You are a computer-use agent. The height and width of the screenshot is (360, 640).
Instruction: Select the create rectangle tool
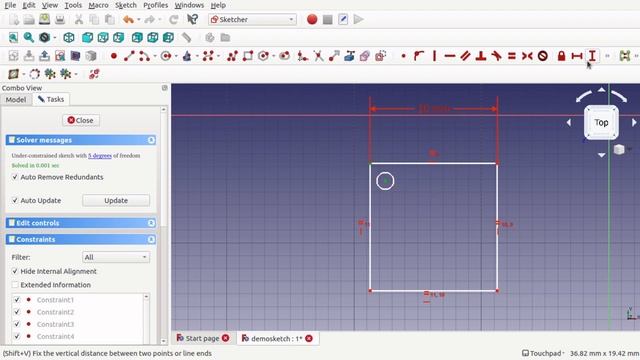[248, 56]
